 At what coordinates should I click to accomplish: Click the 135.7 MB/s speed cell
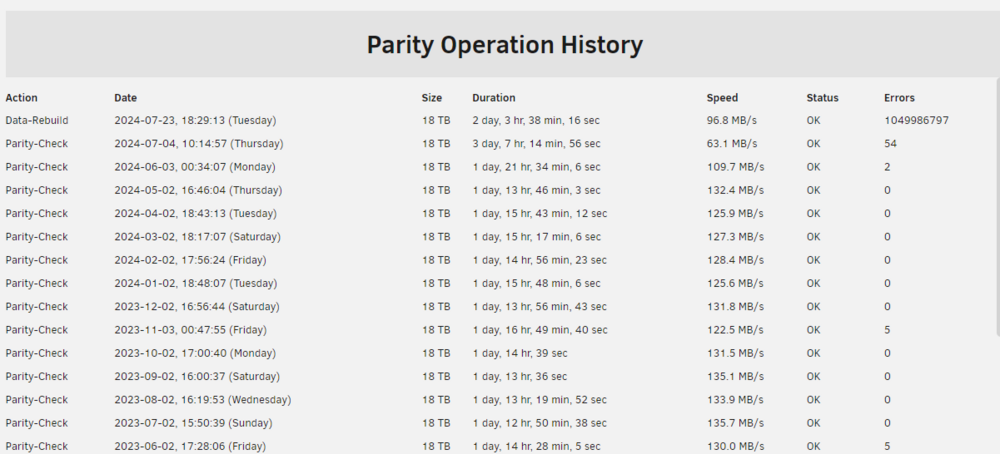pos(735,423)
